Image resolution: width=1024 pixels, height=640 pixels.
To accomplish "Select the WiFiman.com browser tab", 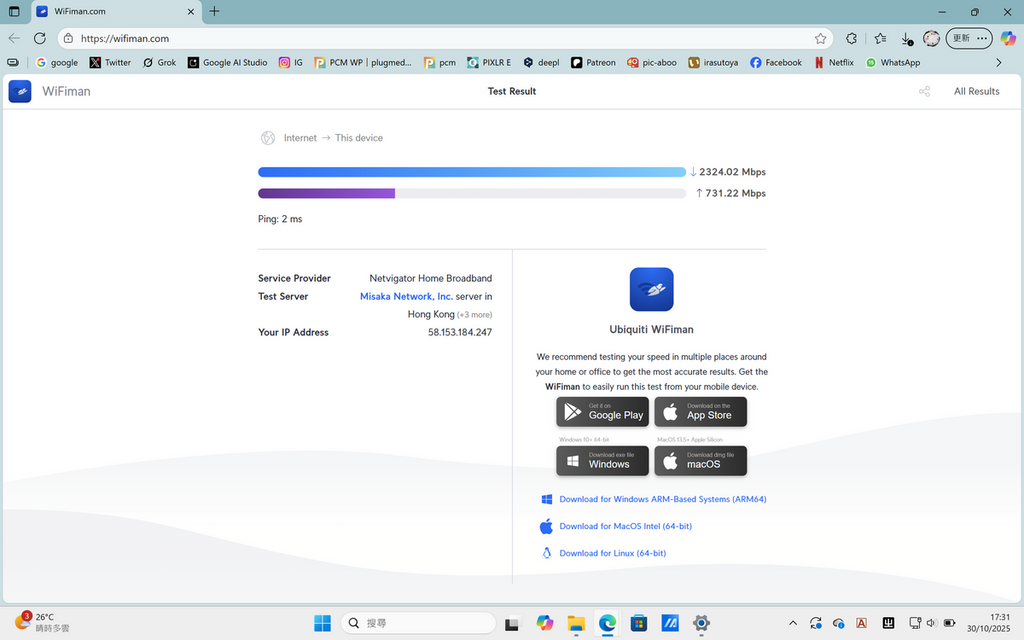I will [110, 12].
